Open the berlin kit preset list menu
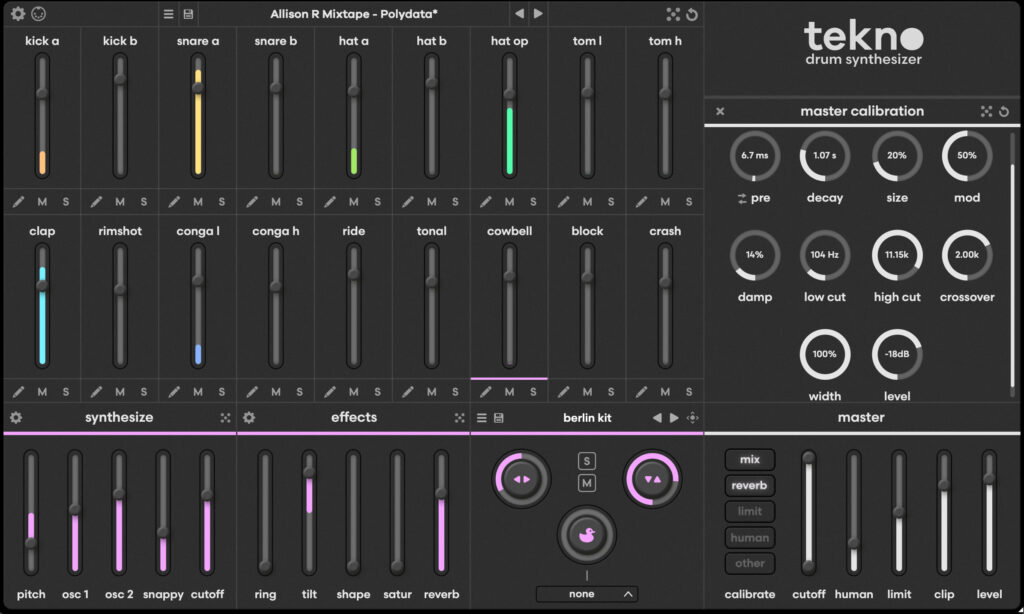The width and height of the screenshot is (1024, 614). tap(482, 418)
